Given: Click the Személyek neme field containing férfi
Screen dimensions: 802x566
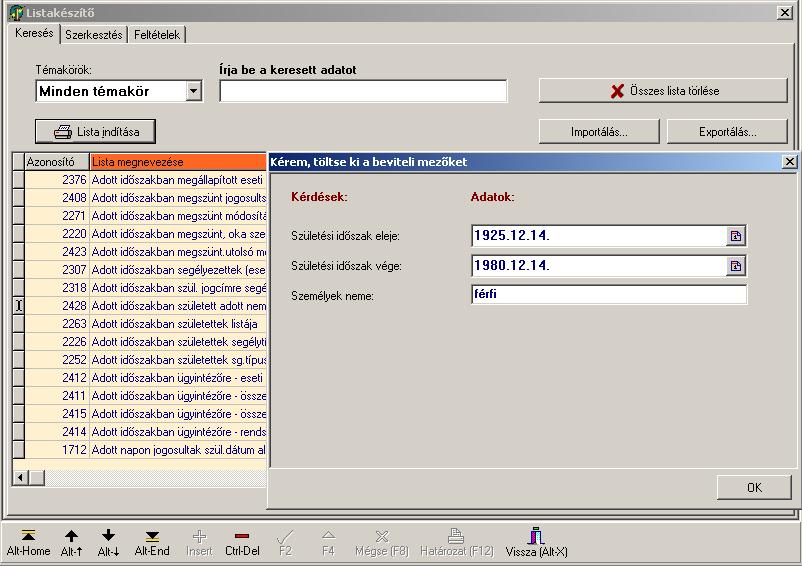Looking at the screenshot, I should pyautogui.click(x=609, y=295).
